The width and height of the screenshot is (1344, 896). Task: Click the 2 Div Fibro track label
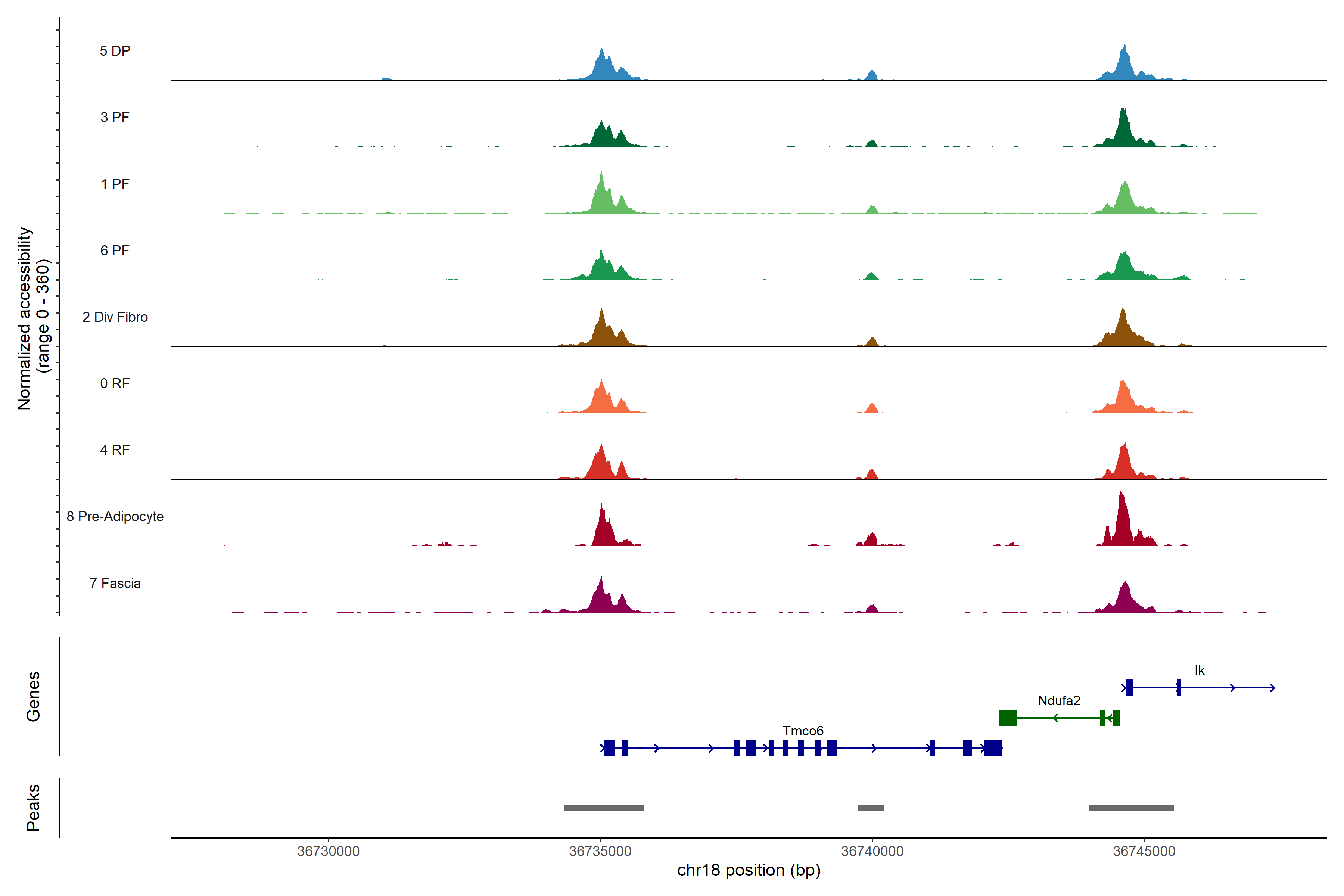pos(115,317)
